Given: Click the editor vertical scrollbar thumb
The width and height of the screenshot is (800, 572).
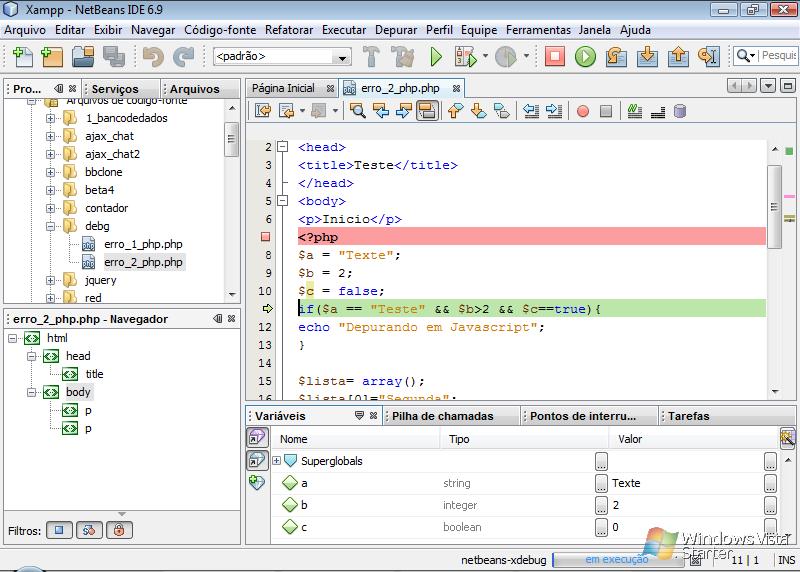Looking at the screenshot, I should coord(774,207).
